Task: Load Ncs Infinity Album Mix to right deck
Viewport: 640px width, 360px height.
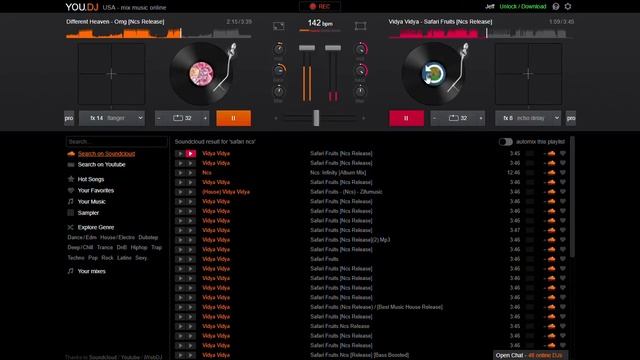Action: point(190,173)
